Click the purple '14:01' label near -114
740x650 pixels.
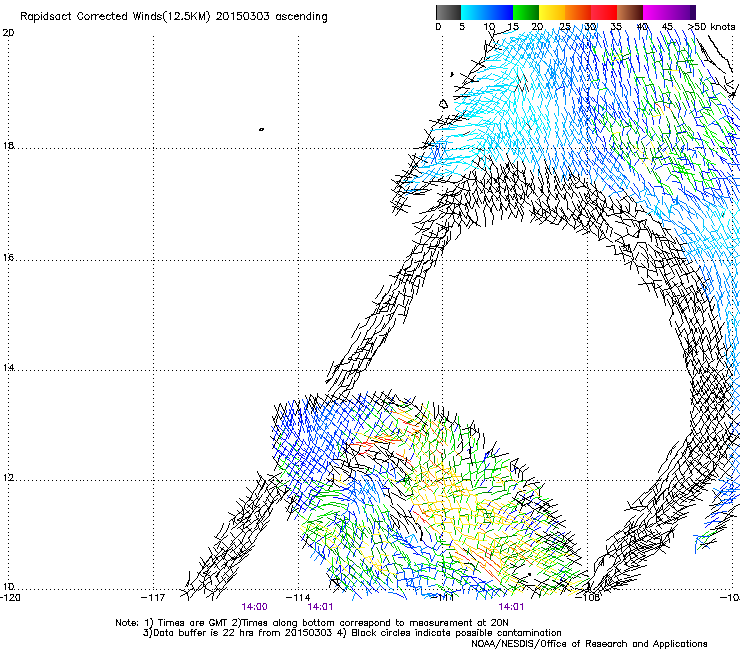tap(320, 607)
